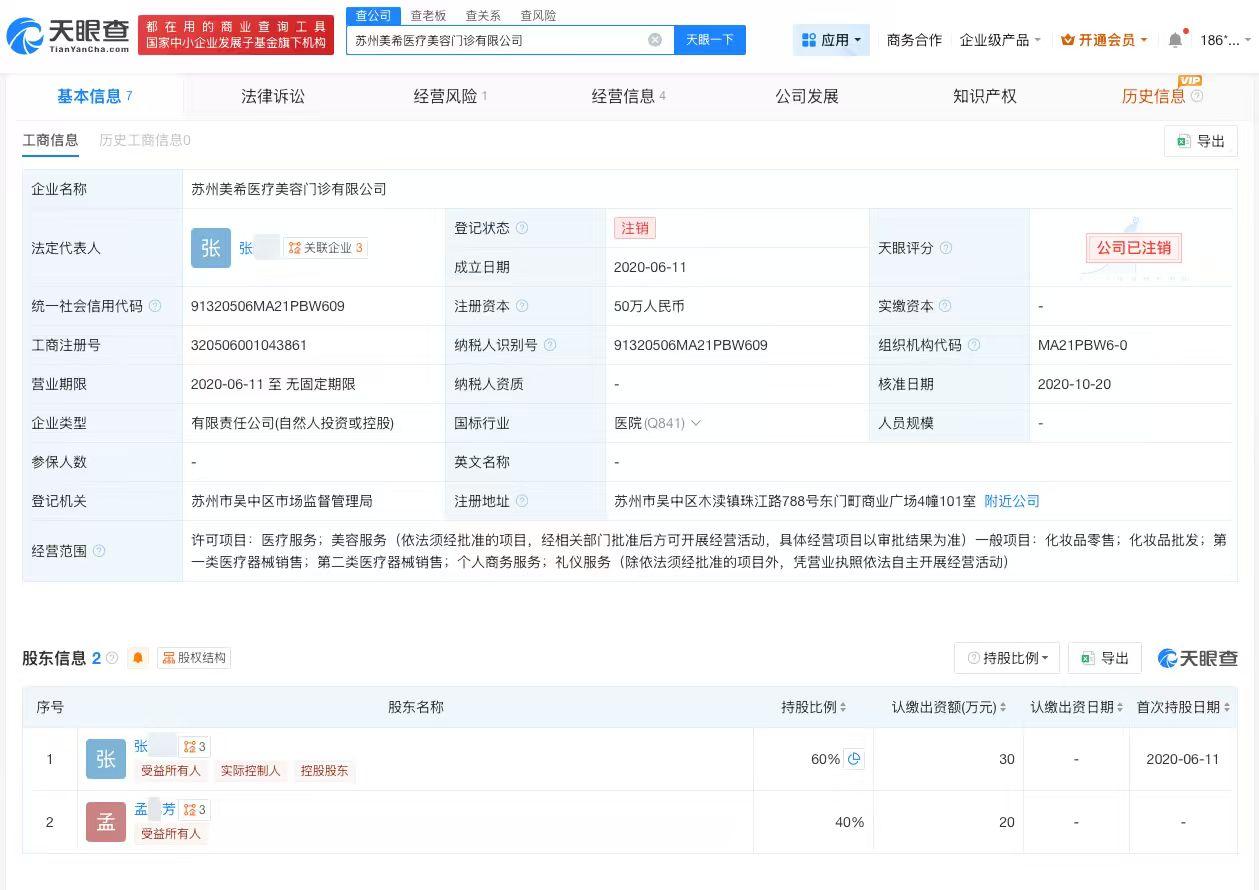The width and height of the screenshot is (1259, 890).
Task: Click the 核准日期 value 2020-10-20
Action: pos(1074,384)
